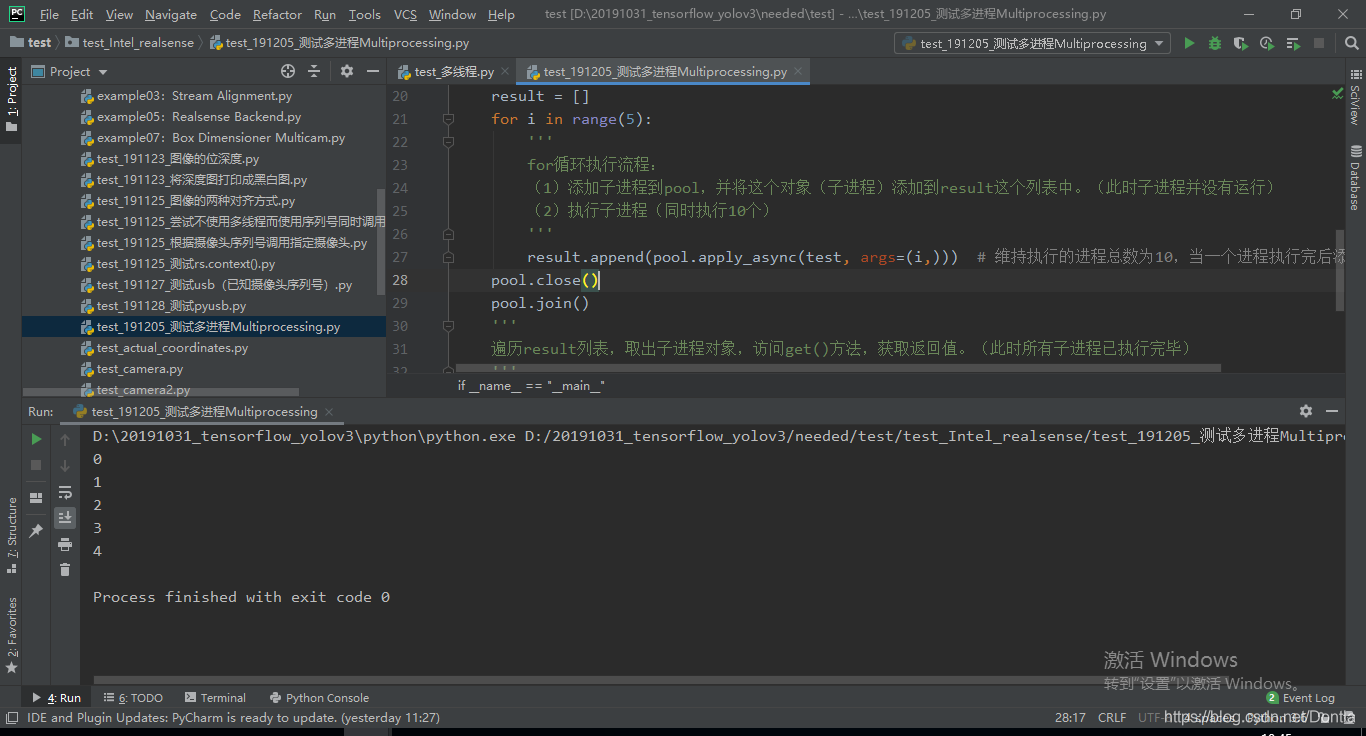Open the Terminal tool window
Viewport: 1366px width, 736px height.
(214, 698)
